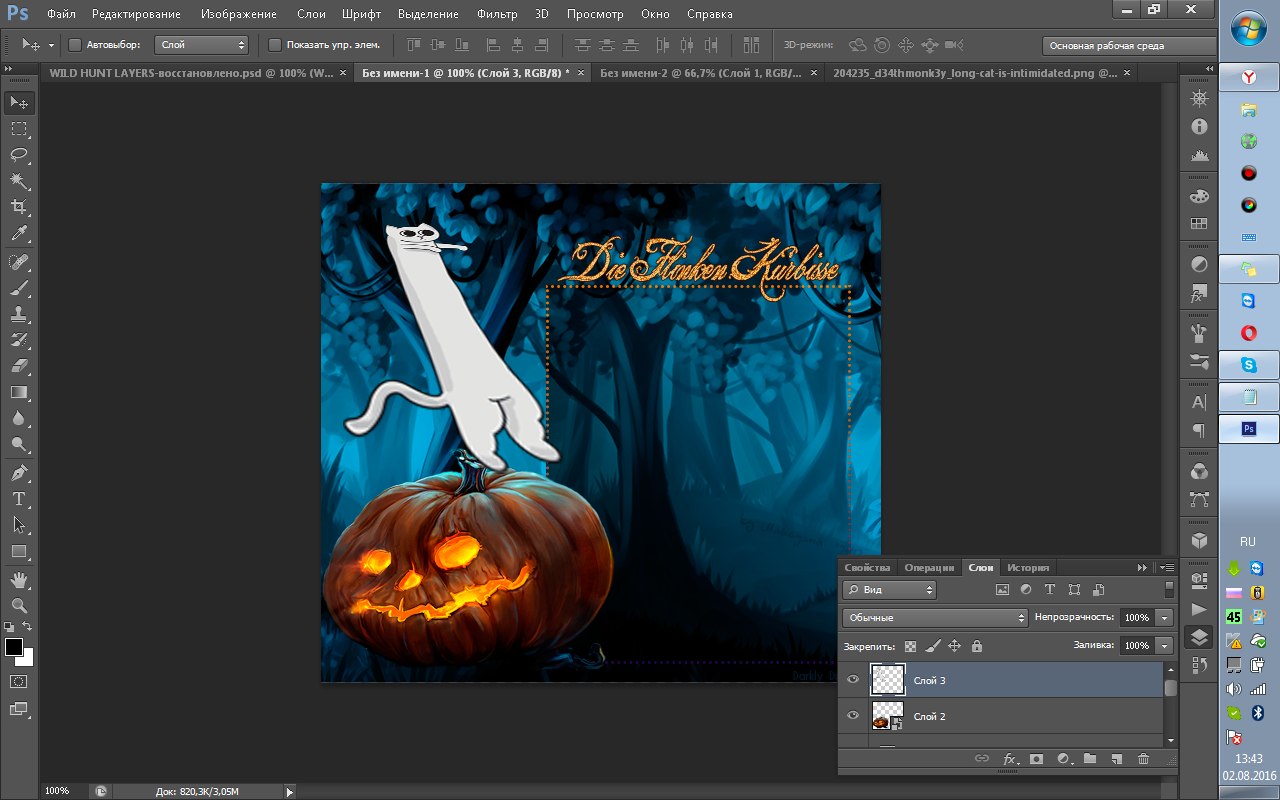Swap foreground and background colors
Image resolution: width=1280 pixels, height=800 pixels.
[x=28, y=627]
